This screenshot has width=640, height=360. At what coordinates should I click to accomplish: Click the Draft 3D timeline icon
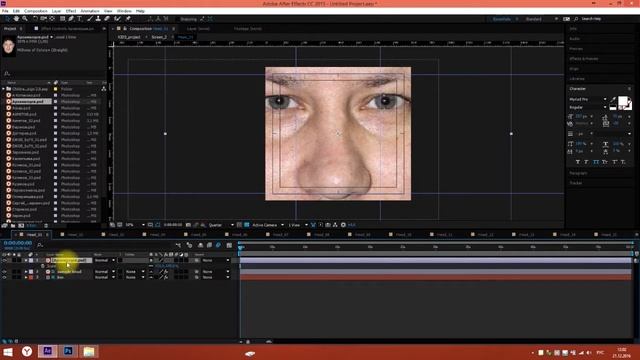click(189, 245)
